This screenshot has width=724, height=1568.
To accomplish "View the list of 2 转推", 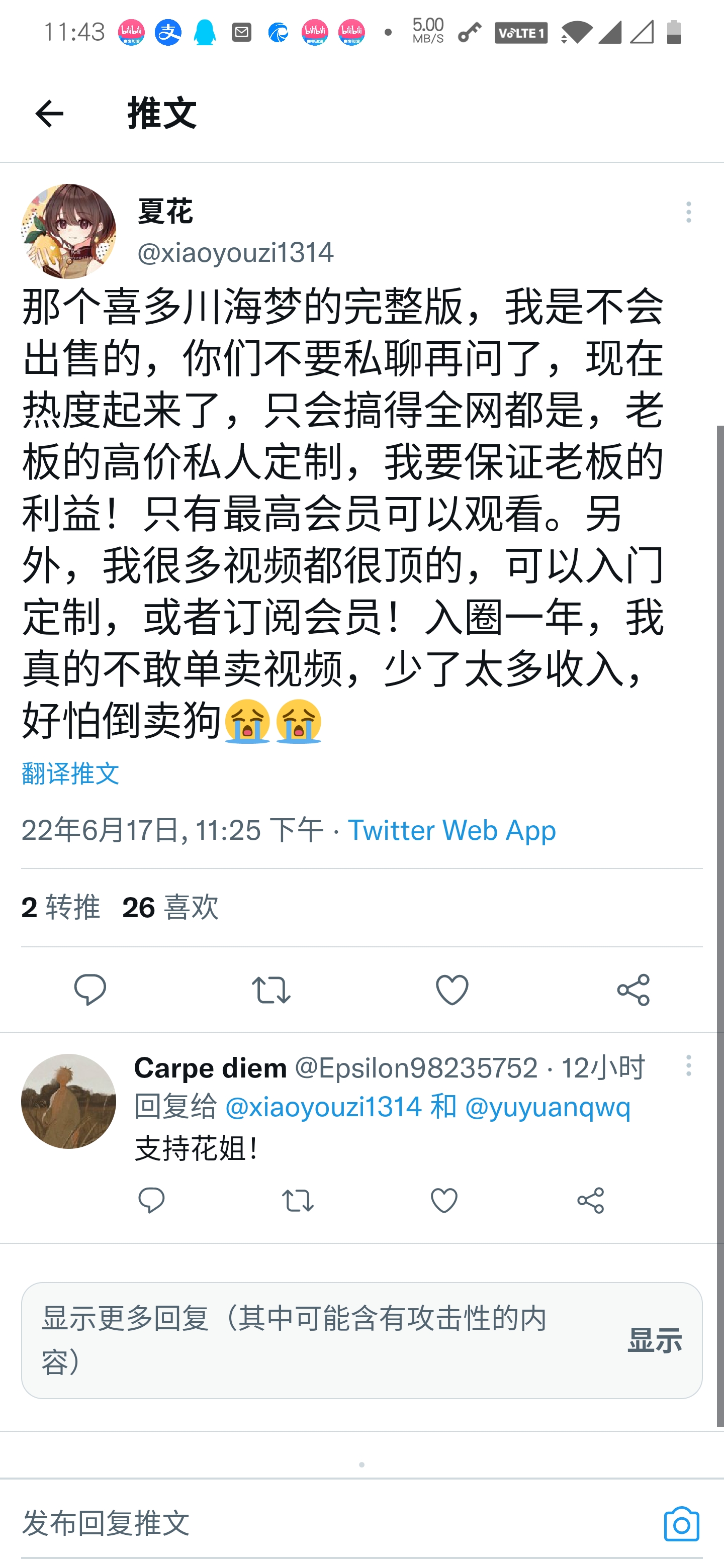I will [61, 908].
